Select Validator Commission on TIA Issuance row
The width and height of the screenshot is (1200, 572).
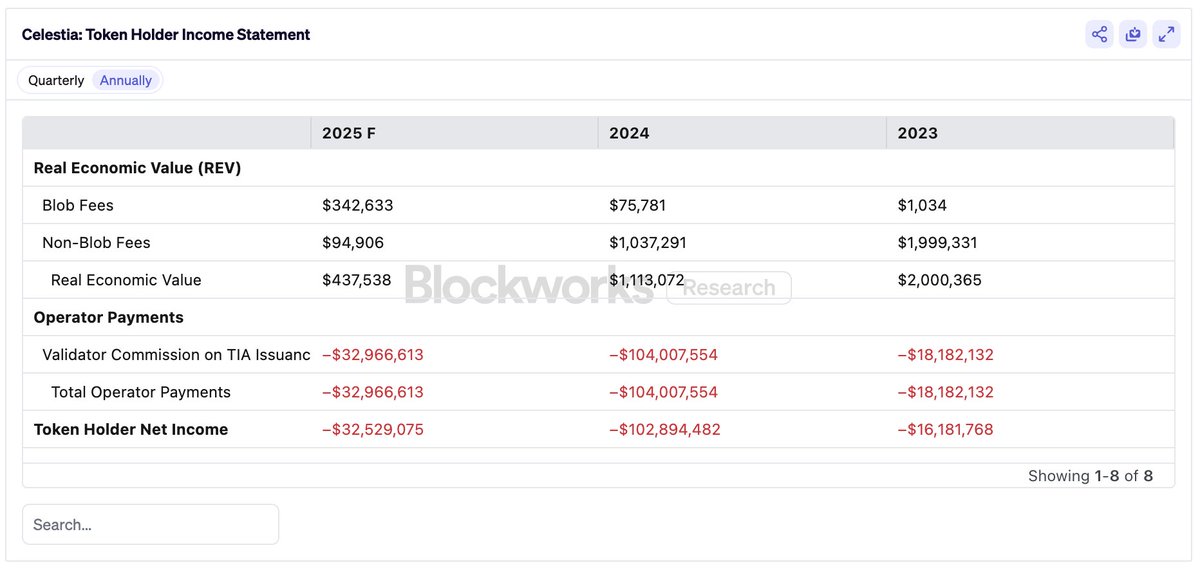tap(598, 355)
